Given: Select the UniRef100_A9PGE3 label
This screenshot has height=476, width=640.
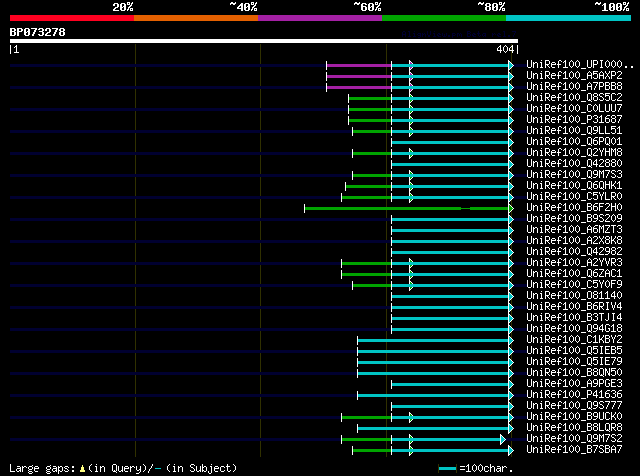Looking at the screenshot, I should [574, 384].
